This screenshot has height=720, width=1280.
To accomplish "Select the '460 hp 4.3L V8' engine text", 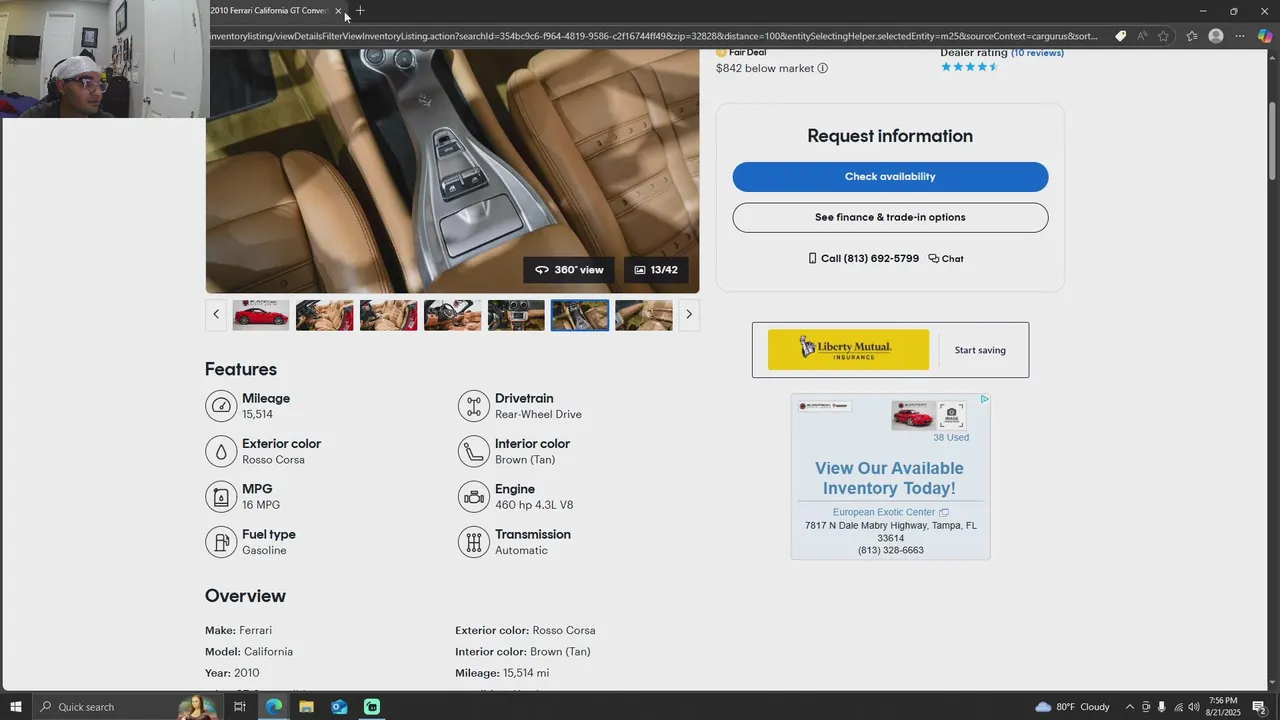I will coord(534,505).
